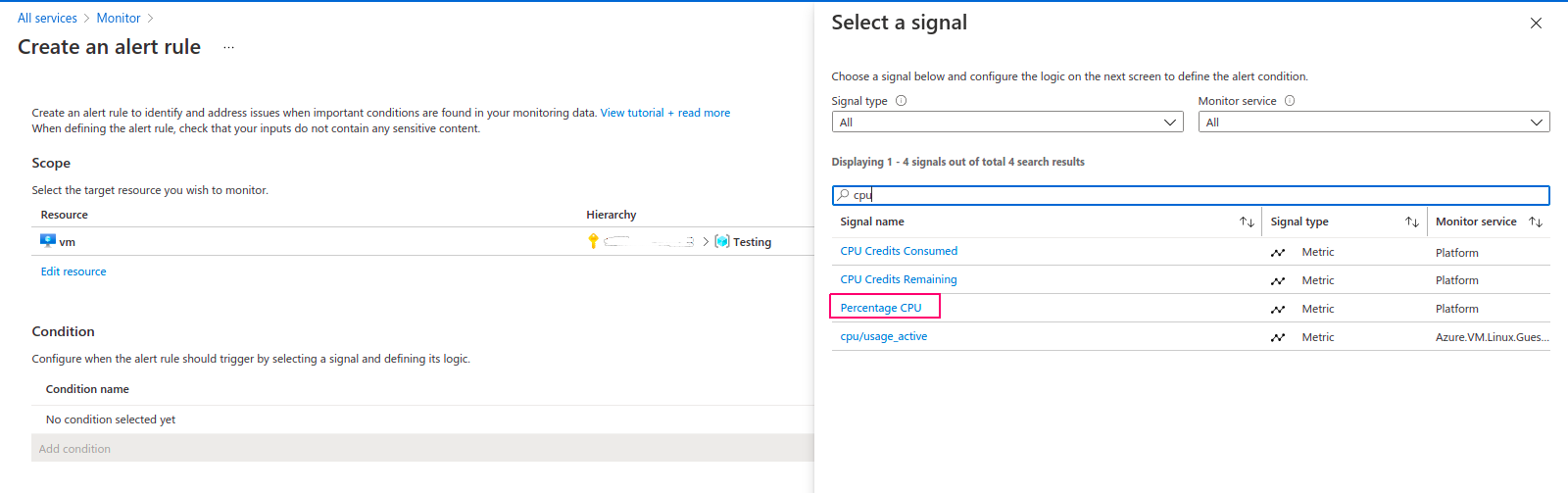Click the signal search input field
This screenshot has height=493, width=1568.
1191,195
